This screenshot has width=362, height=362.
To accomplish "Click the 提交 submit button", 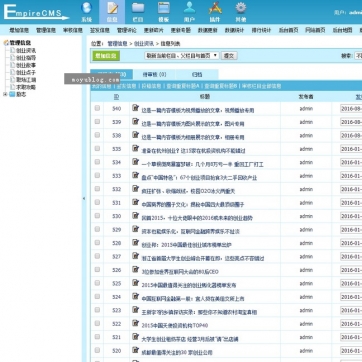I will point(229,56).
